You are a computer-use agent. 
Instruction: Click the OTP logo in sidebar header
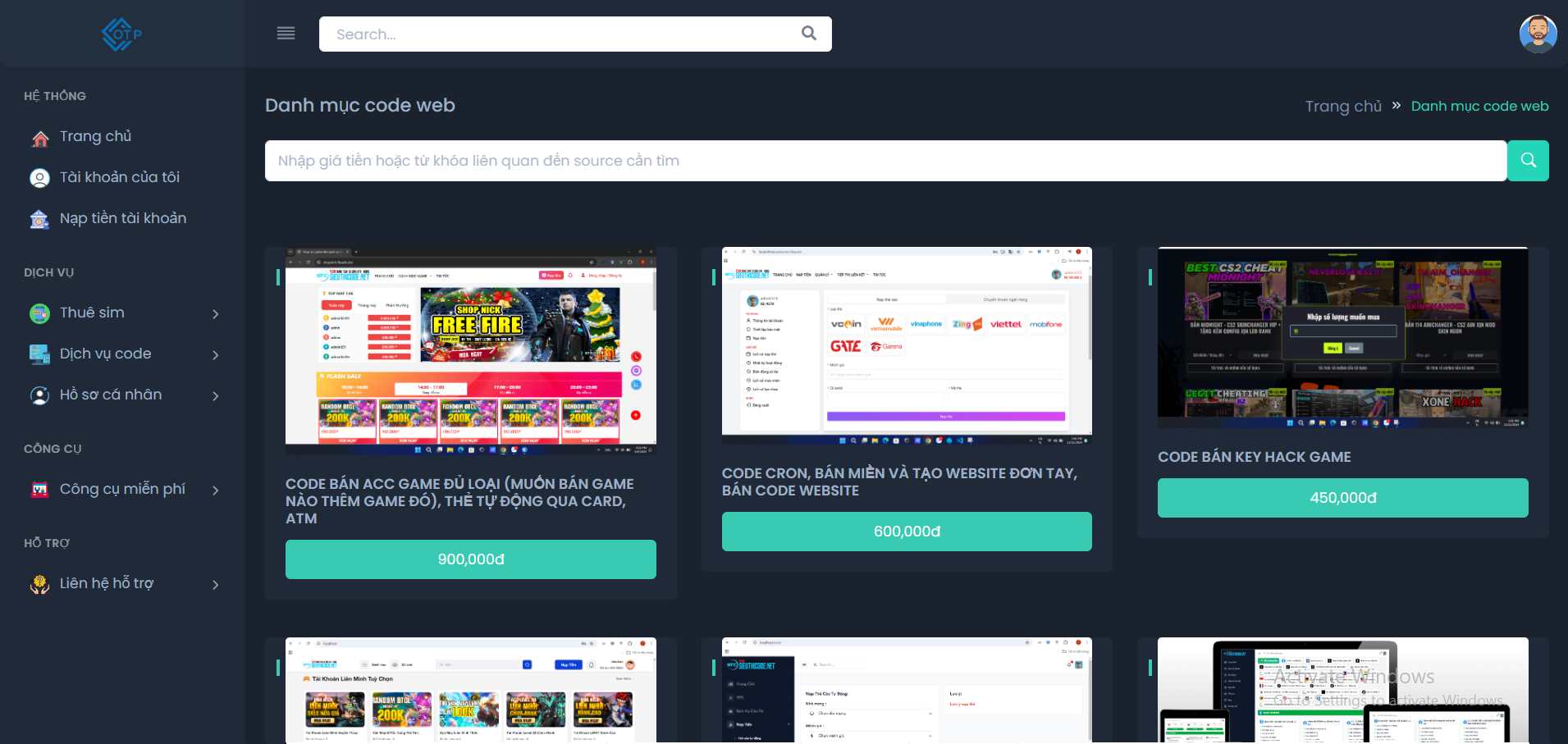pos(121,34)
